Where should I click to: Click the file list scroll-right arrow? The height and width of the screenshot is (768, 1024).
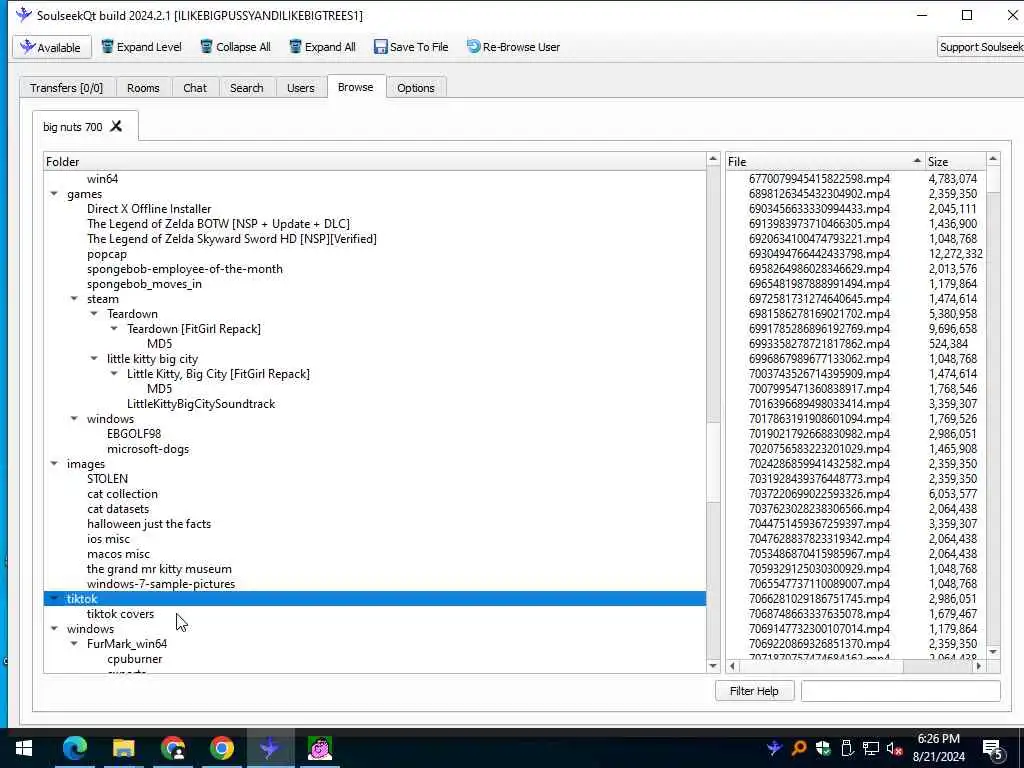pyautogui.click(x=978, y=666)
